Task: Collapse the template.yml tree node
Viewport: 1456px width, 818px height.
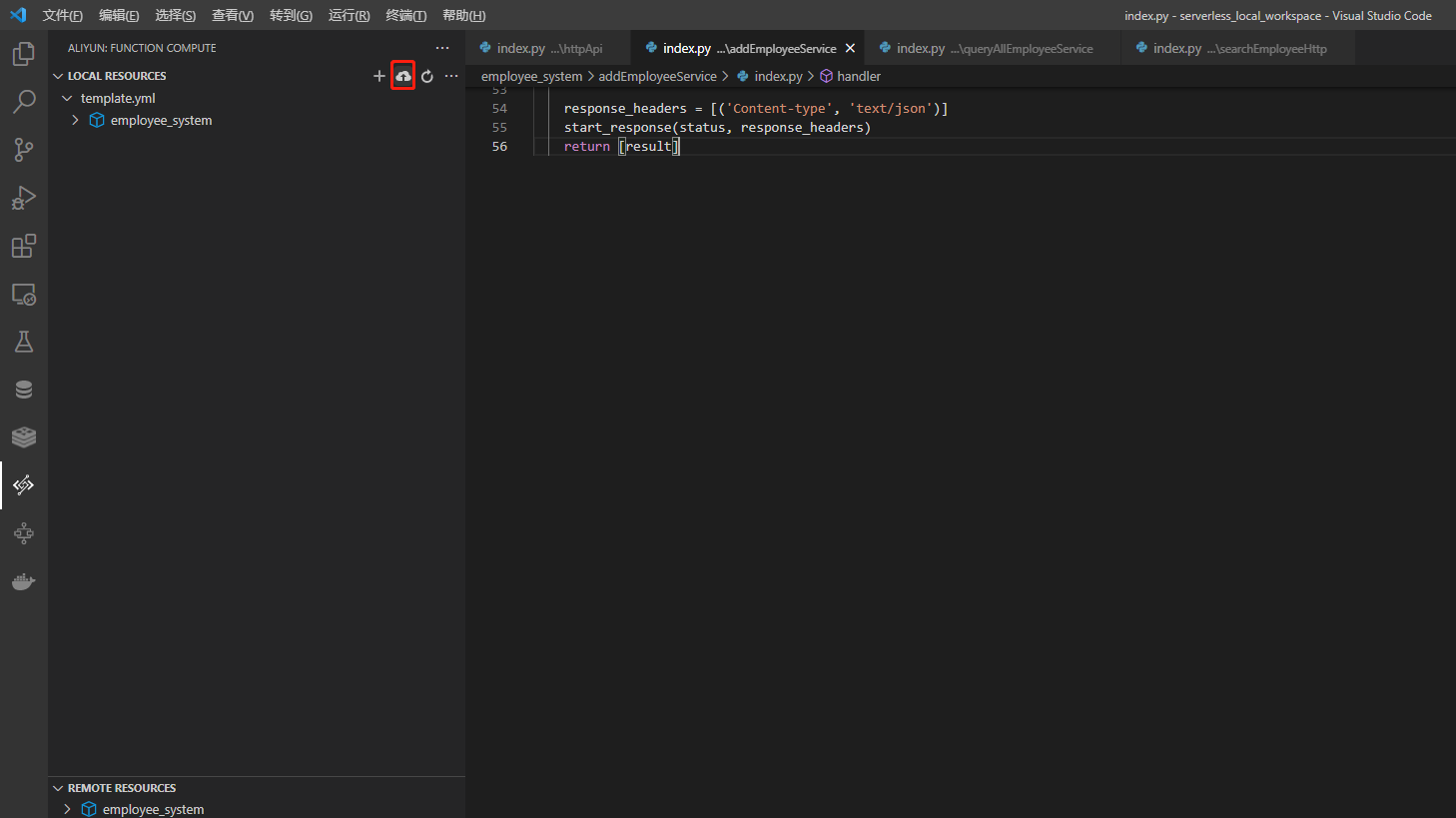Action: (67, 98)
